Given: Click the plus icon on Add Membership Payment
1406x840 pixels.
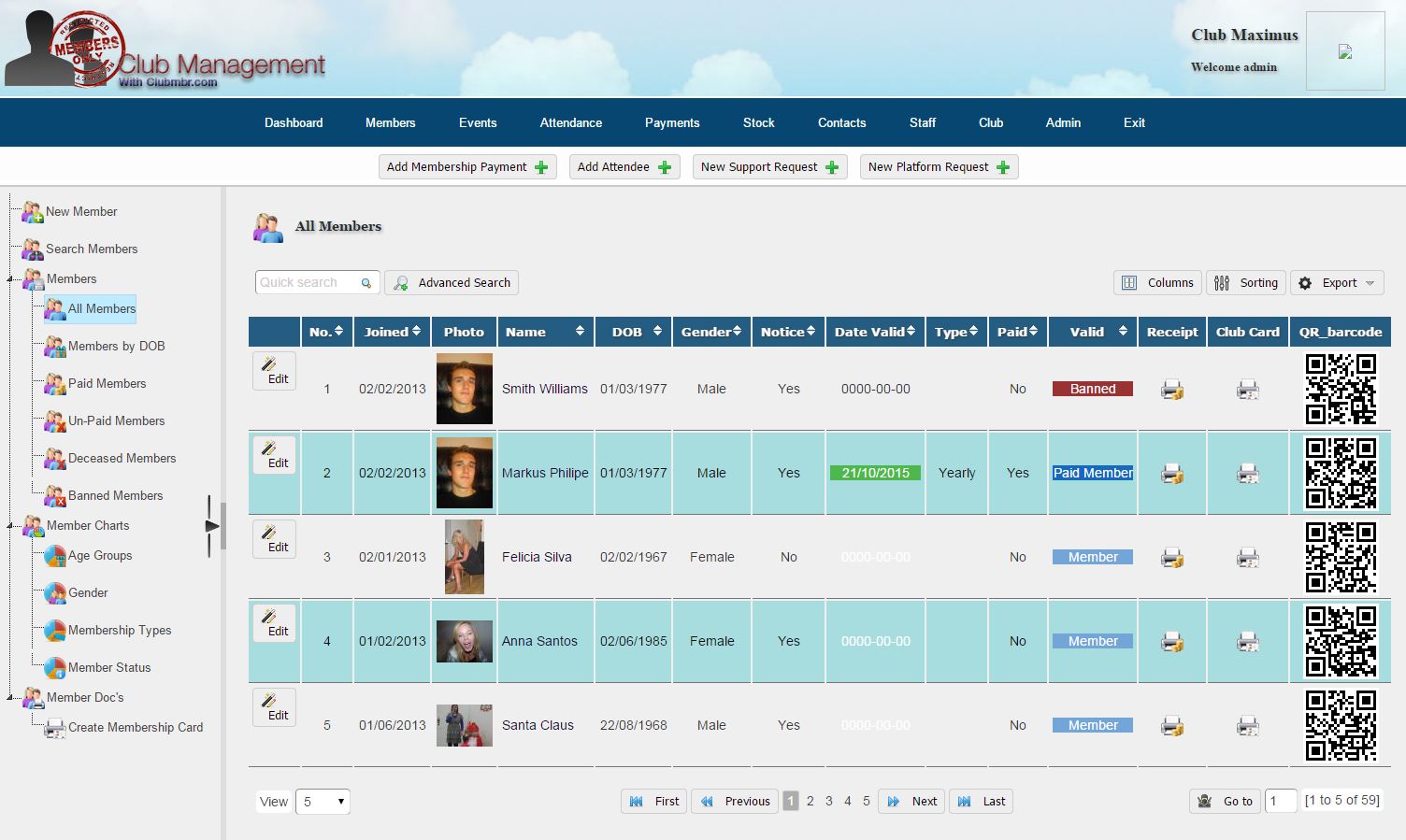Looking at the screenshot, I should [541, 167].
